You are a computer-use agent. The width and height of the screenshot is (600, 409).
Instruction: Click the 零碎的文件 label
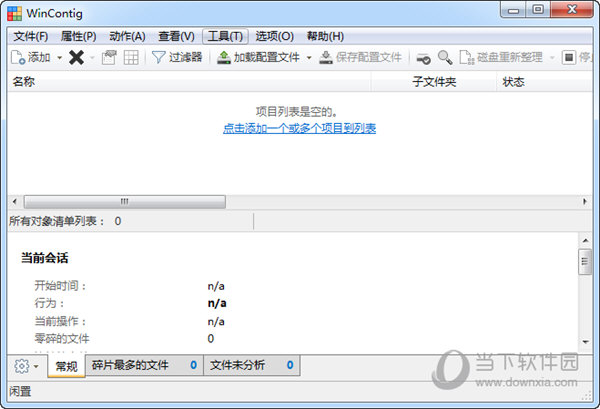click(x=62, y=339)
